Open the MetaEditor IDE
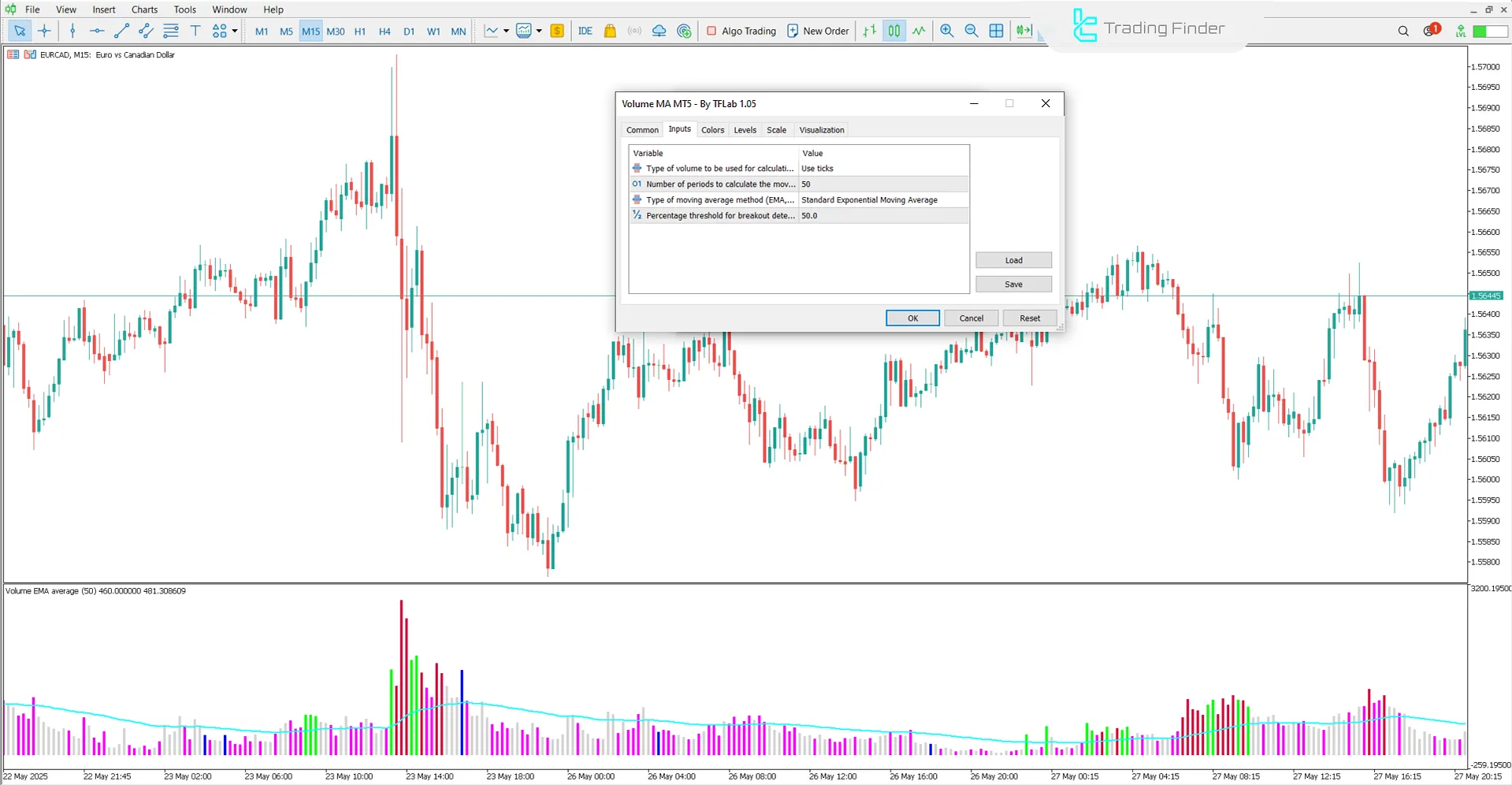 [x=585, y=31]
